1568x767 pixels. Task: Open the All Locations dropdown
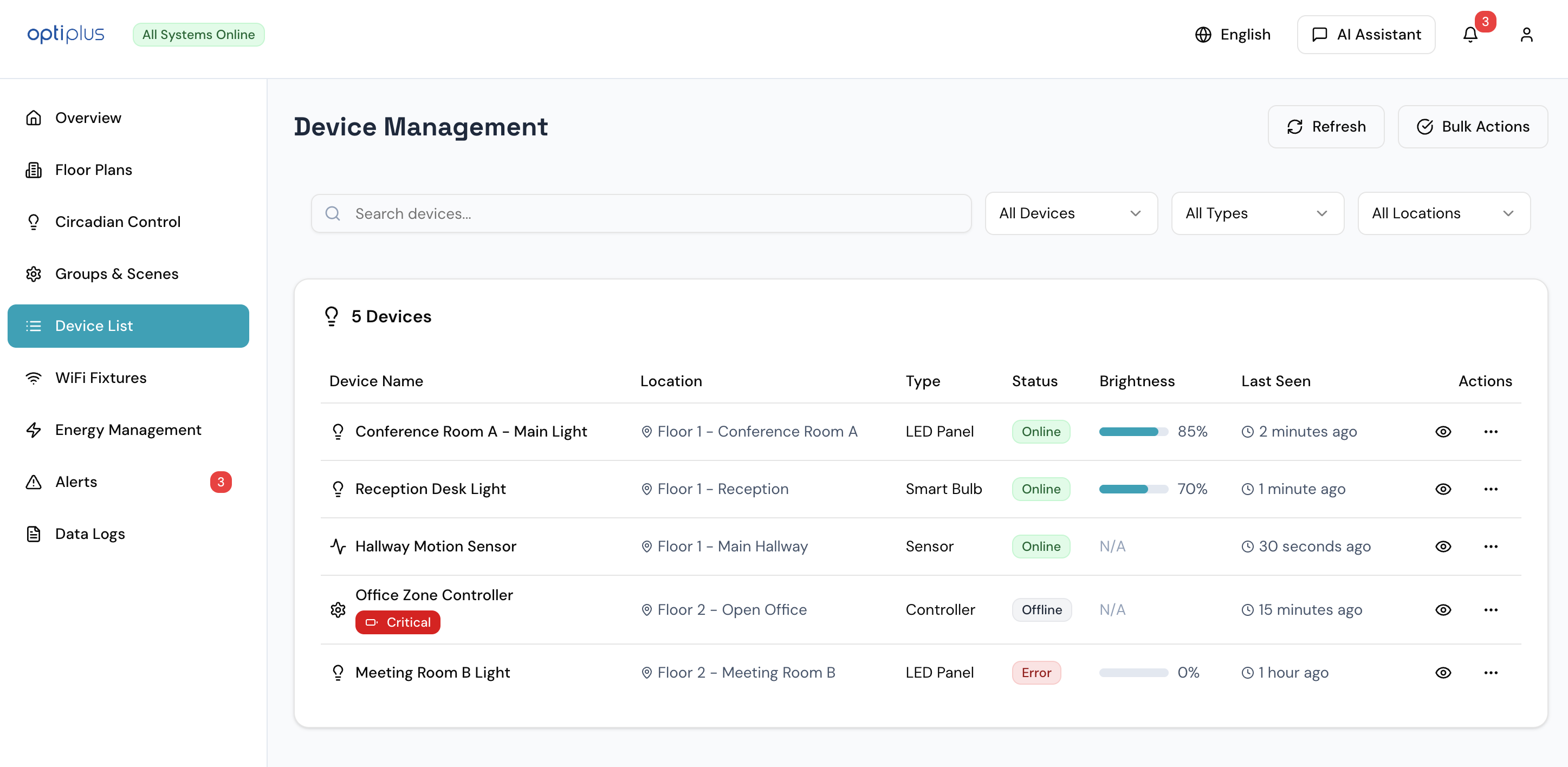pyautogui.click(x=1444, y=213)
